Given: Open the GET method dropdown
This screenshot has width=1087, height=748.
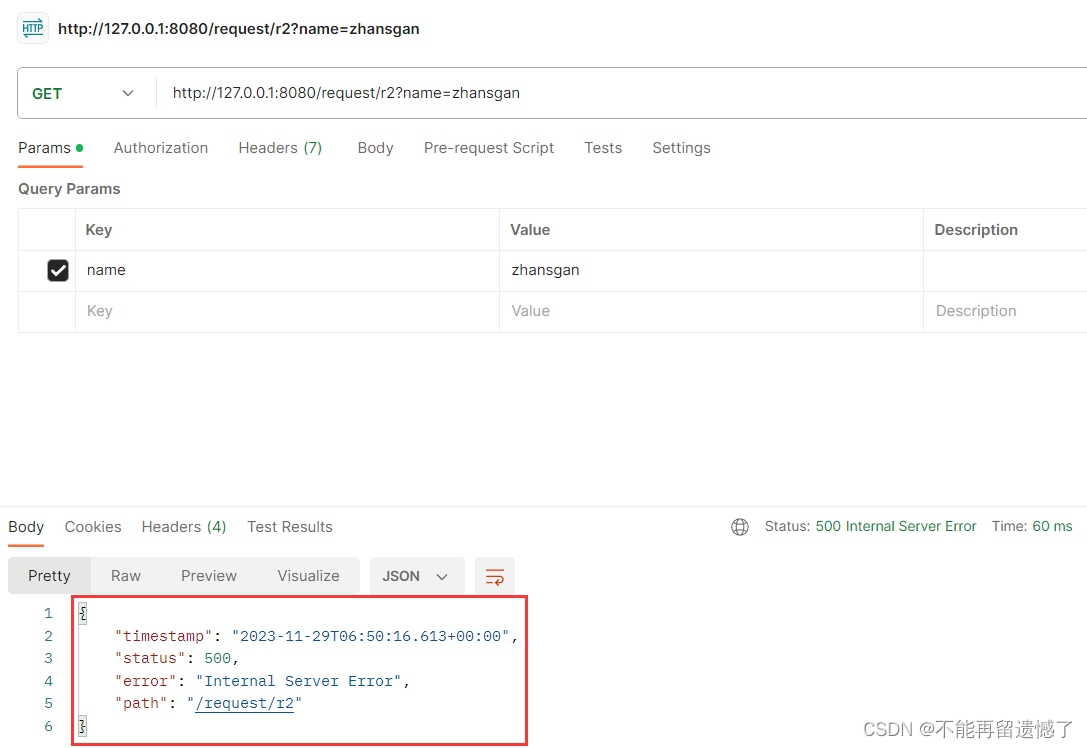Looking at the screenshot, I should [82, 94].
